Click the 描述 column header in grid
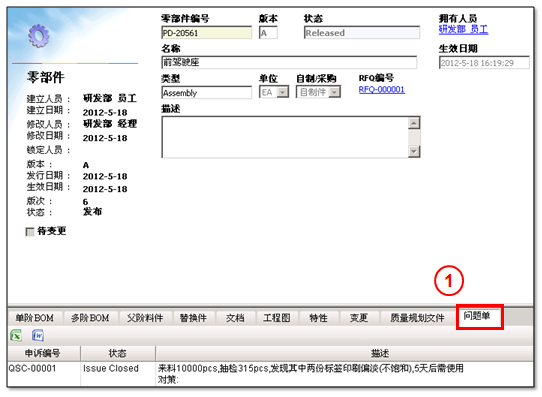The height and width of the screenshot is (397, 542). [344, 353]
